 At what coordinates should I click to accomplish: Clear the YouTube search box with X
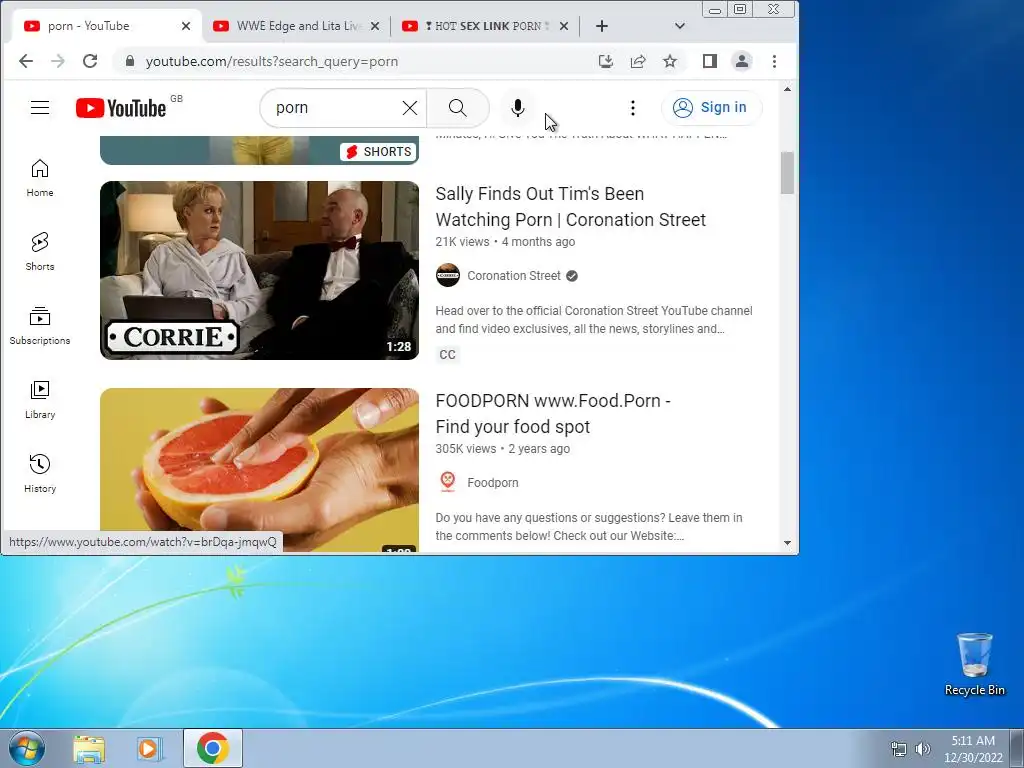409,108
